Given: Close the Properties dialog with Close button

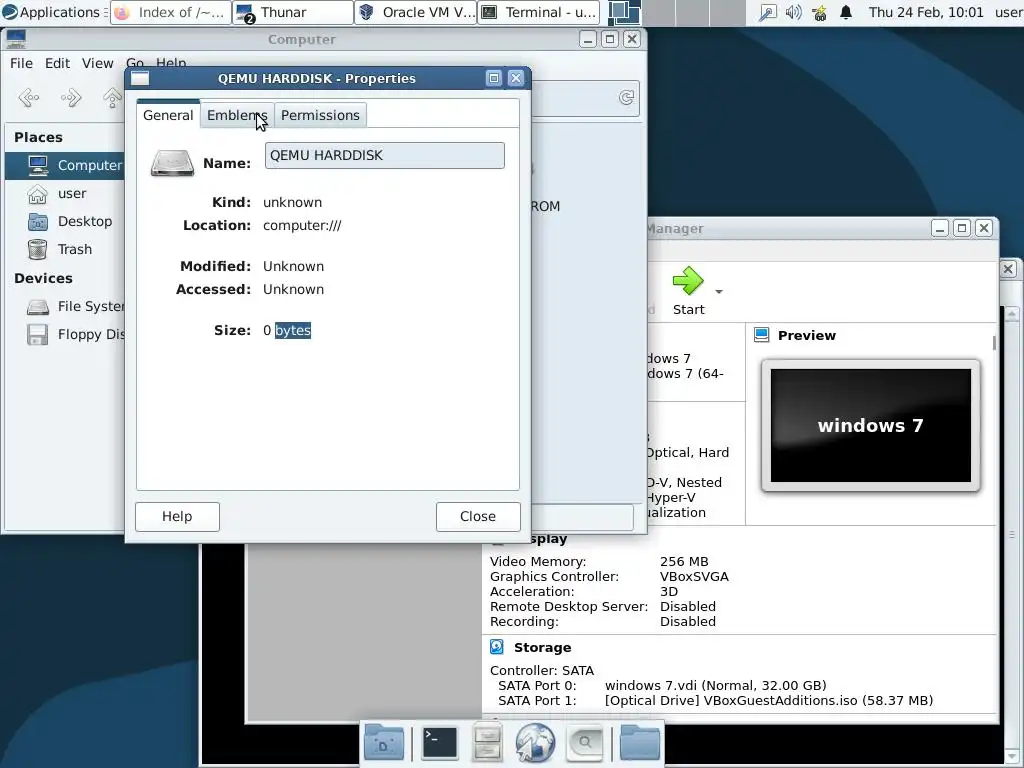Looking at the screenshot, I should (478, 517).
